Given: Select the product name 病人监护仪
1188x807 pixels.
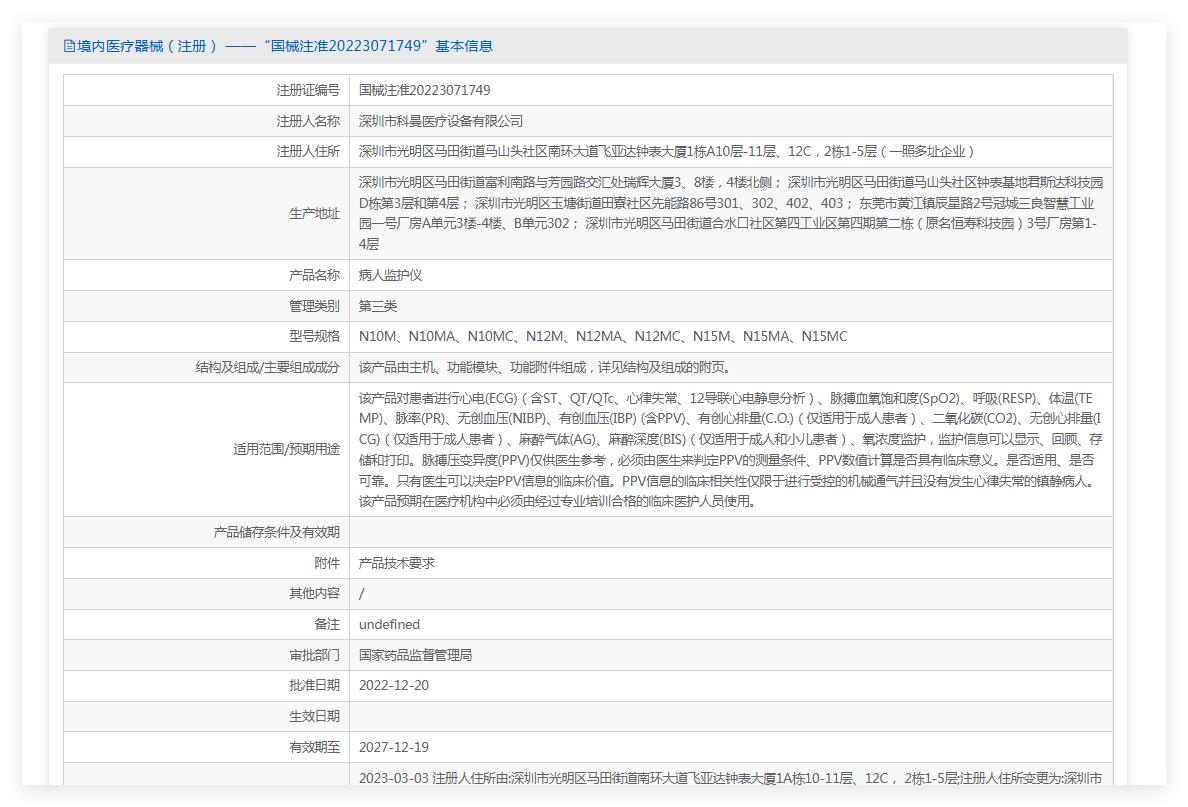Looking at the screenshot, I should (x=390, y=275).
